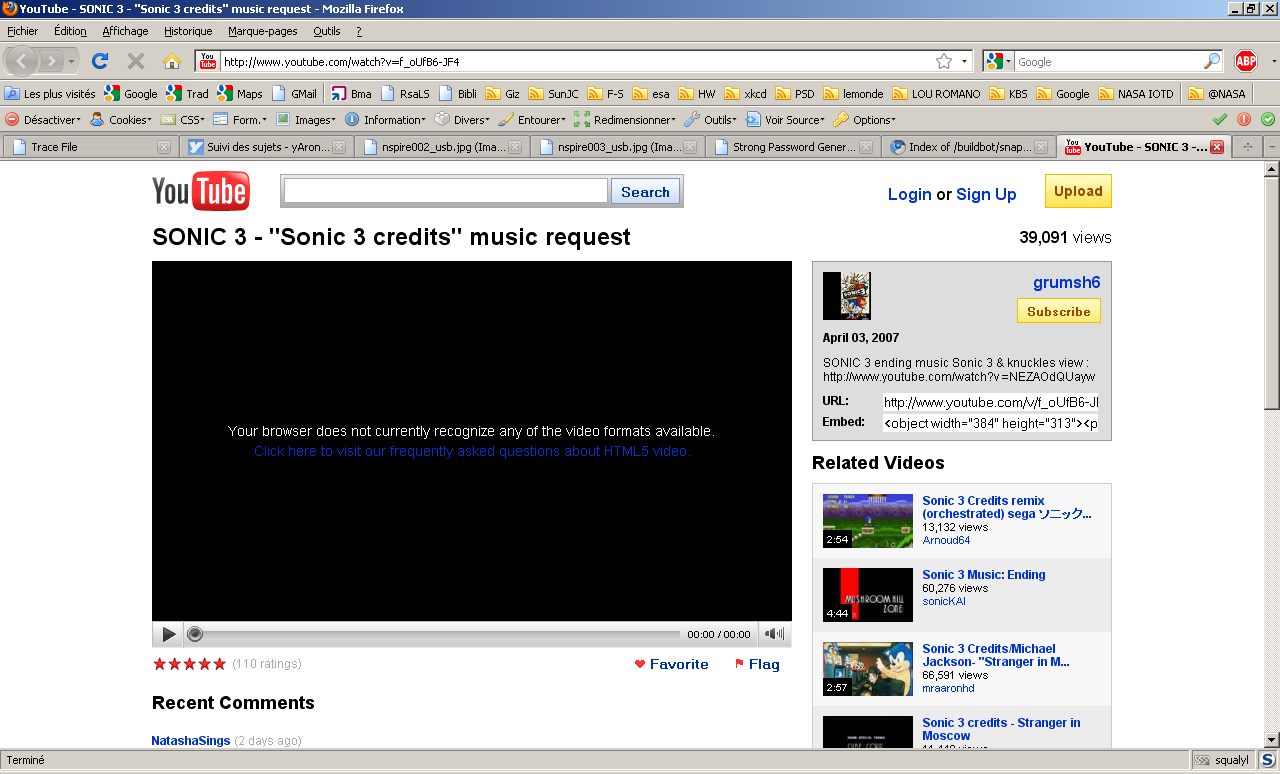Expand the Cookies dropdown menu
Screen dimensions: 1280x774
tap(122, 120)
